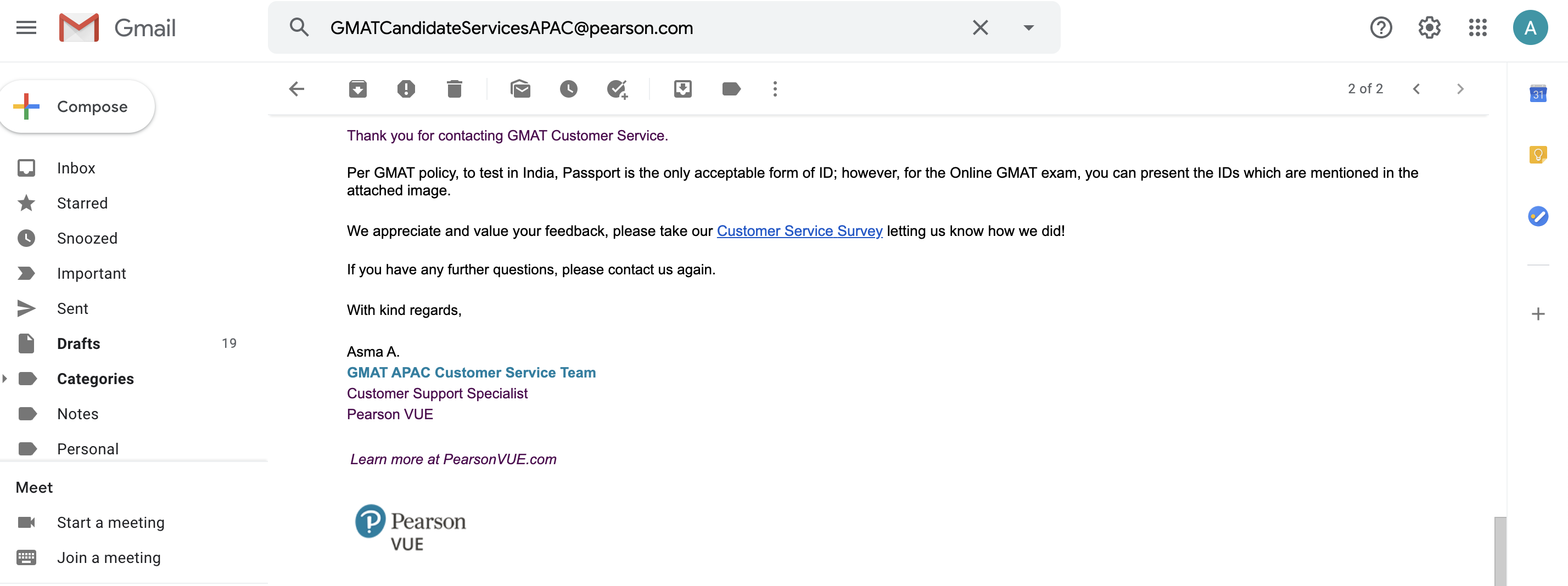Open the More actions overflow menu

click(x=775, y=89)
